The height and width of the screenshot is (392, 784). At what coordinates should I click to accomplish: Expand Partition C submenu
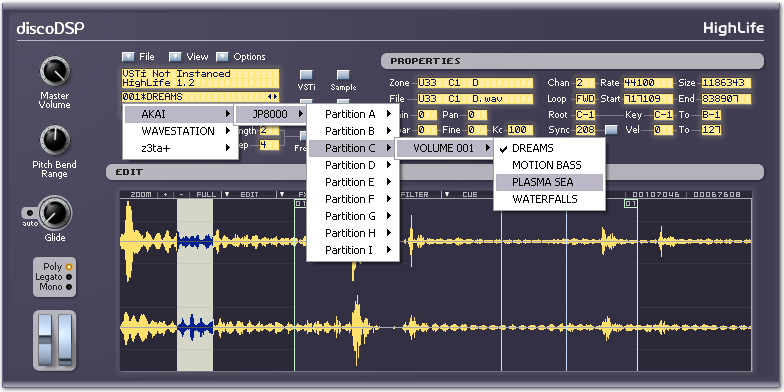pyautogui.click(x=352, y=148)
